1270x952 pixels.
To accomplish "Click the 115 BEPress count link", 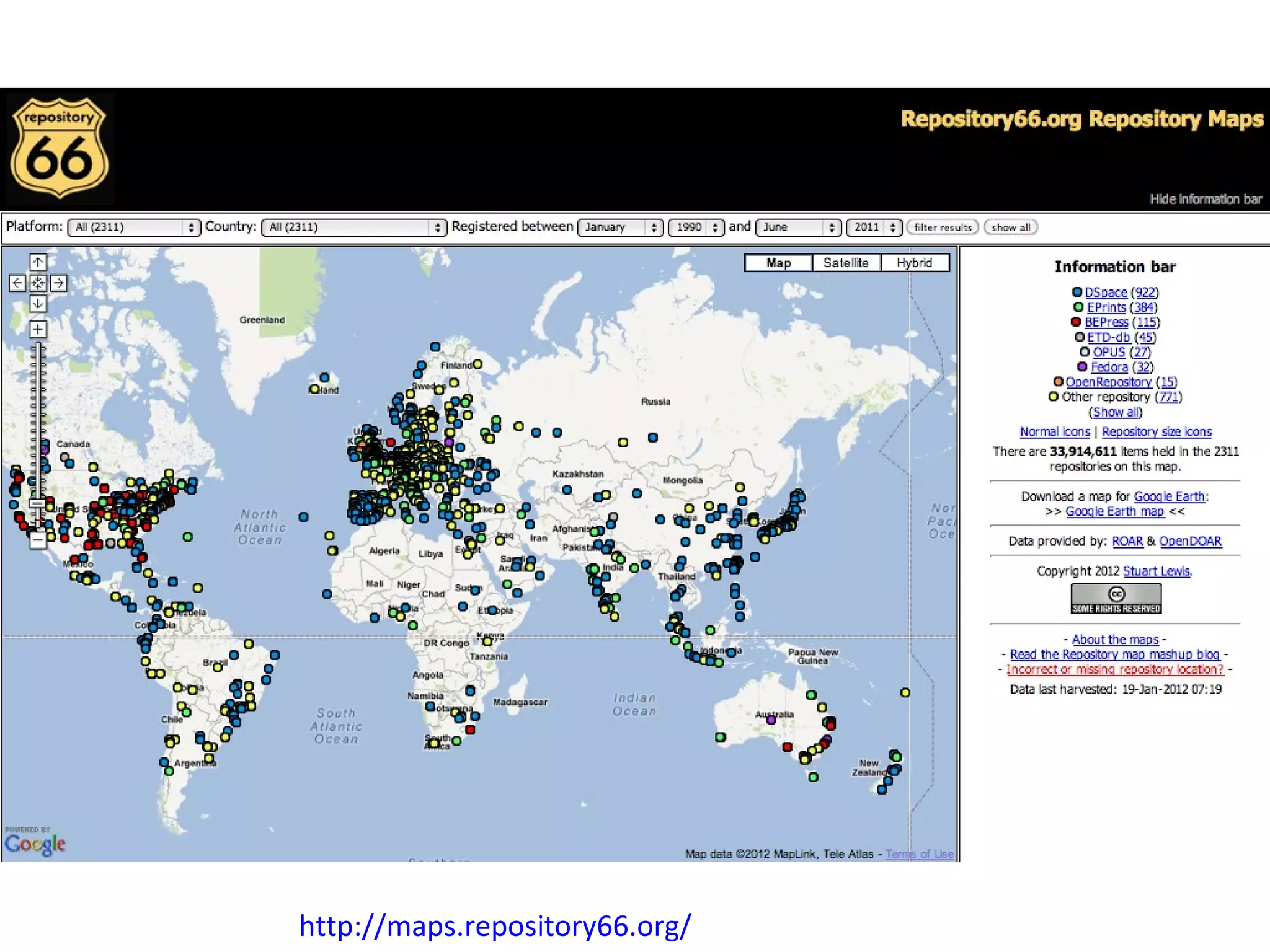I will tap(1146, 322).
